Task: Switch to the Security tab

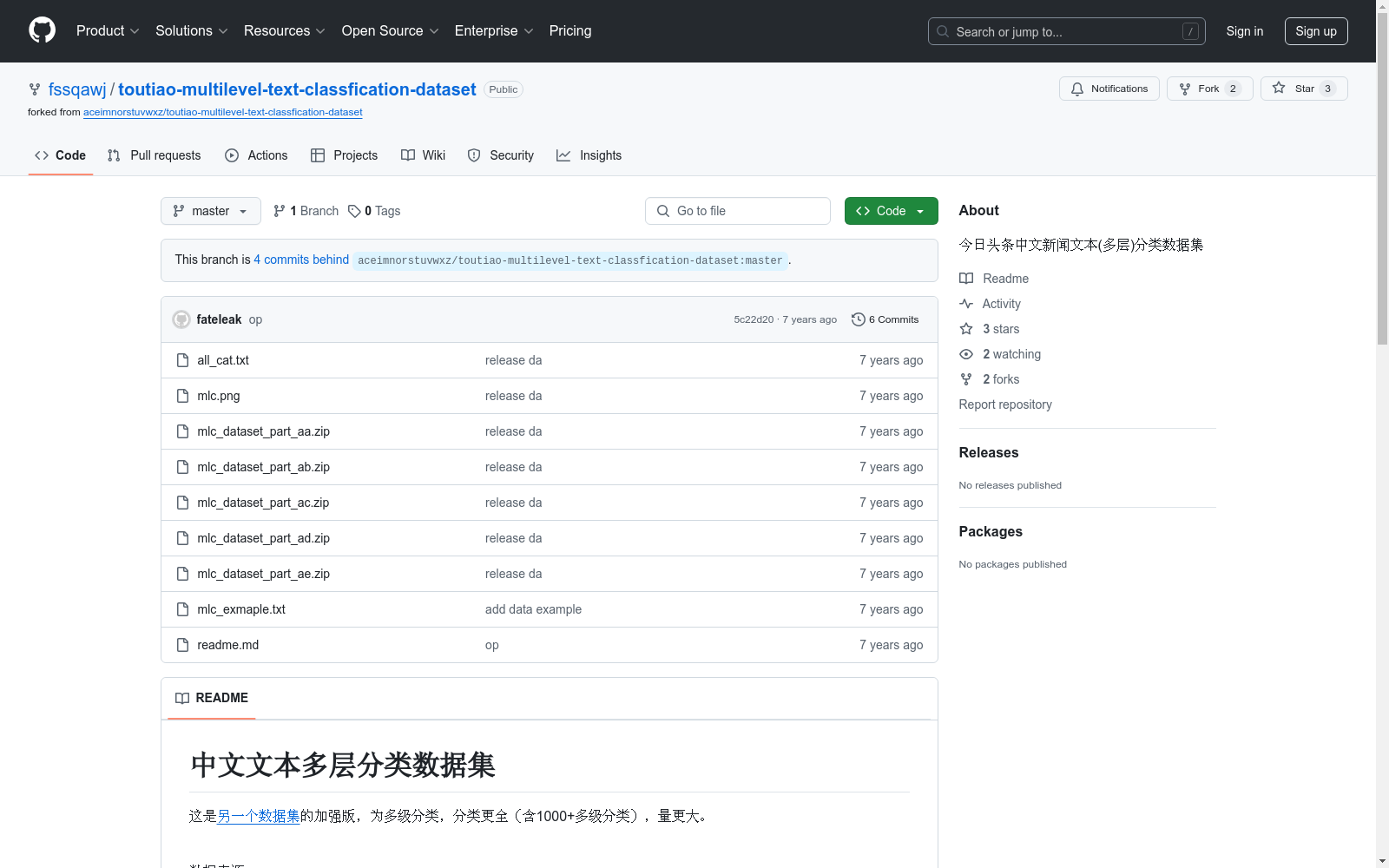Action: click(501, 155)
